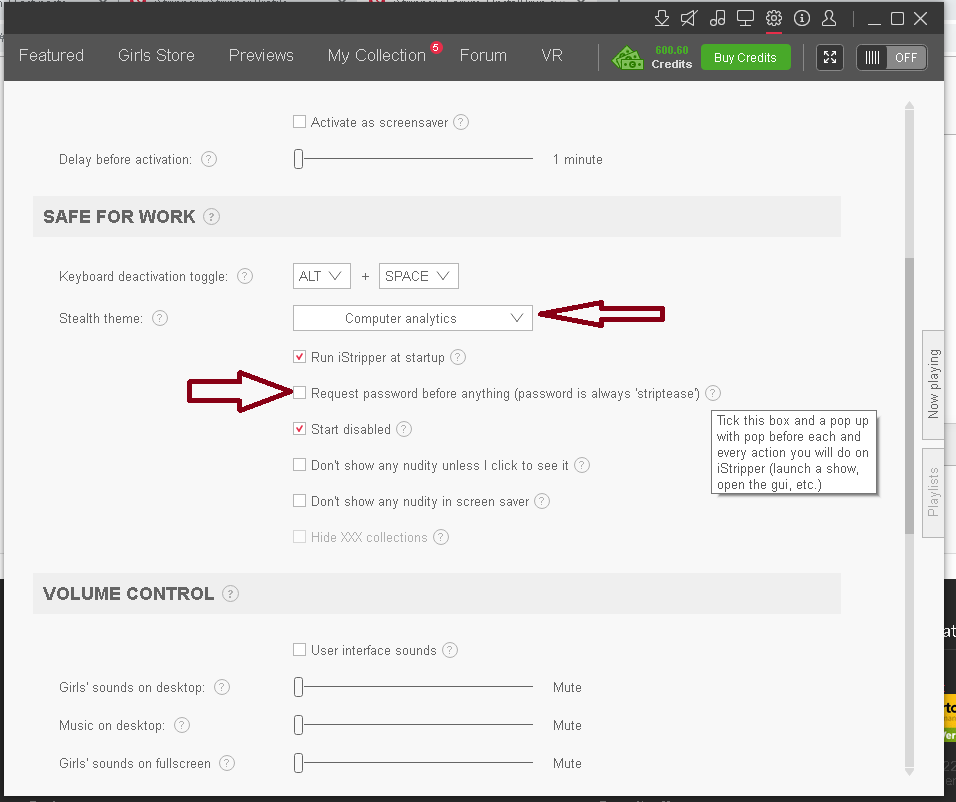The height and width of the screenshot is (802, 956).
Task: Click help icon beside Stealth theme
Action: click(x=160, y=318)
